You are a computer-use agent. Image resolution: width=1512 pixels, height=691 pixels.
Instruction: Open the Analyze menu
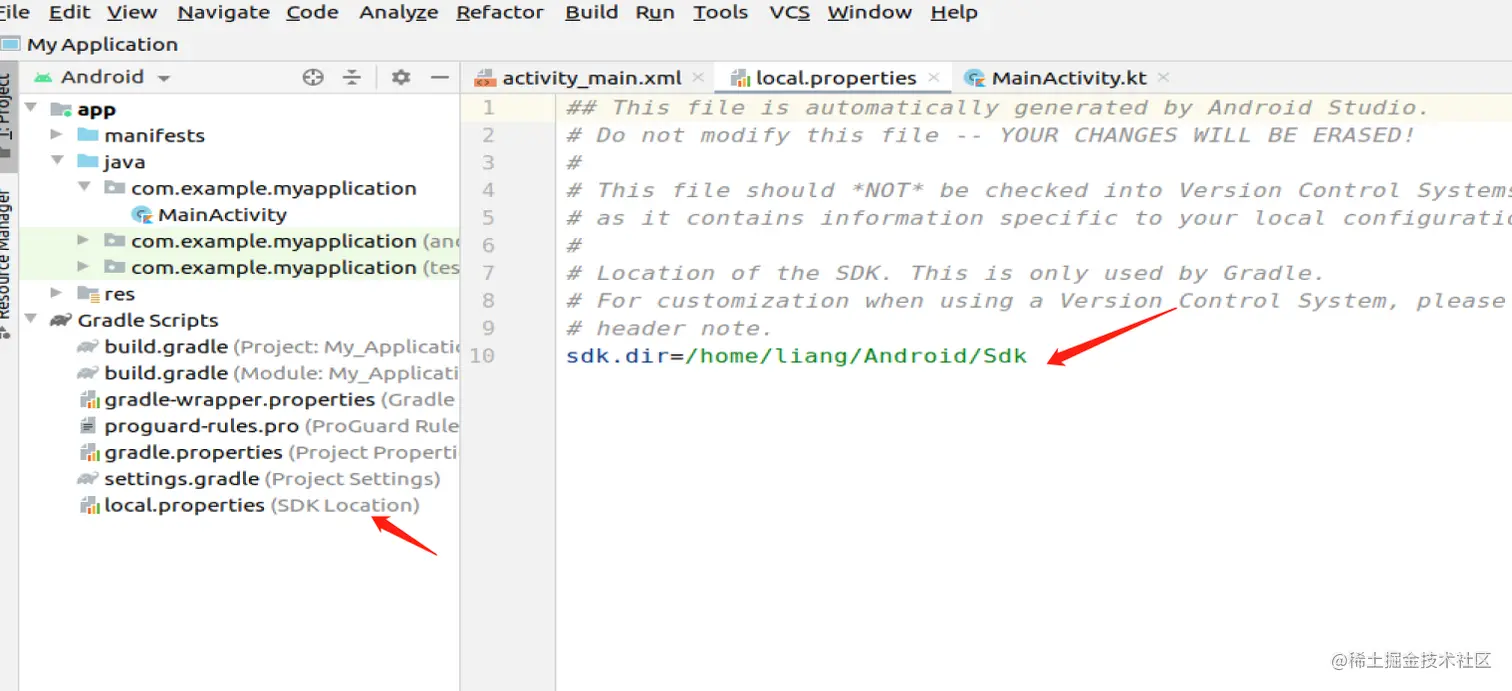(399, 12)
